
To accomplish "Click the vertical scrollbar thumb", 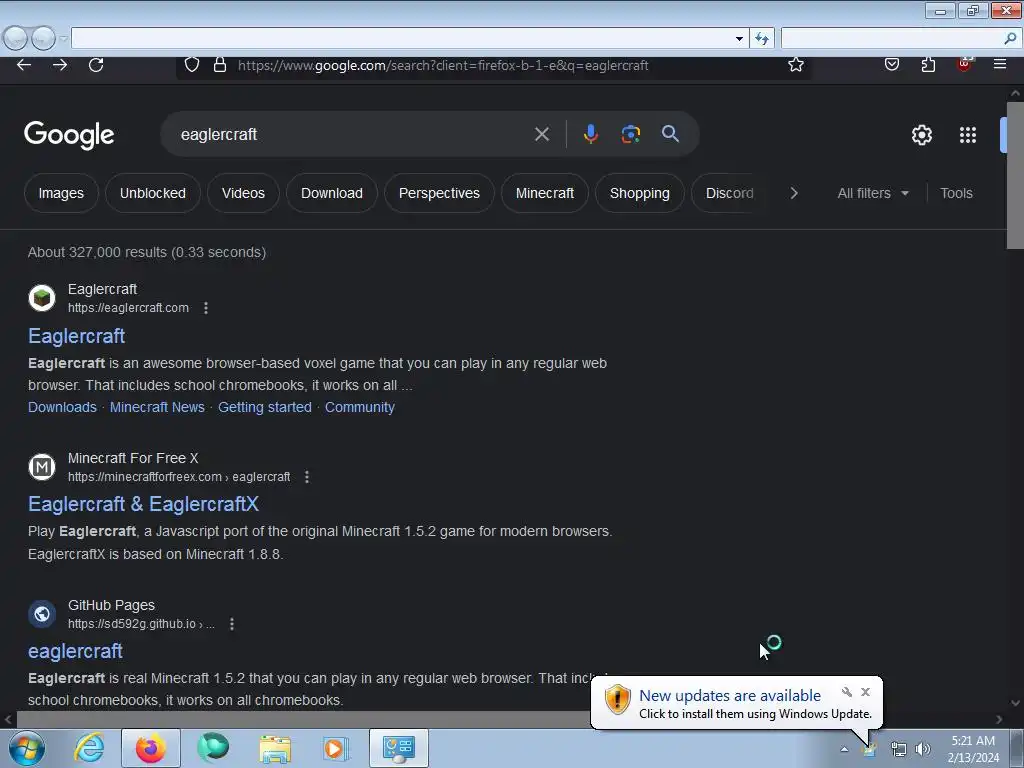I will click(1015, 174).
